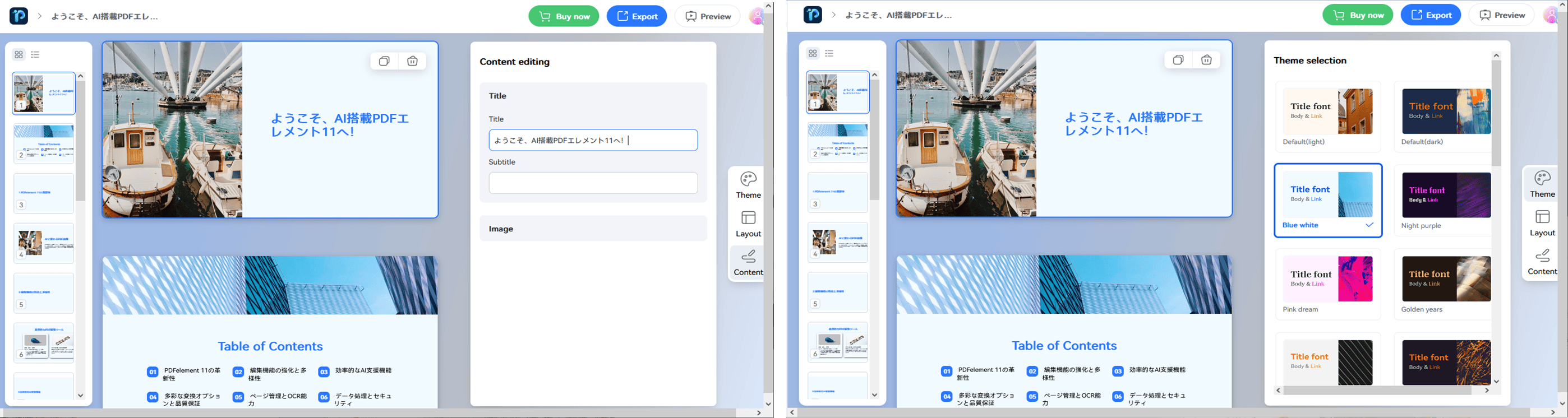This screenshot has width=1568, height=418.
Task: Open Content tab in Theme selection window
Action: (x=1542, y=262)
